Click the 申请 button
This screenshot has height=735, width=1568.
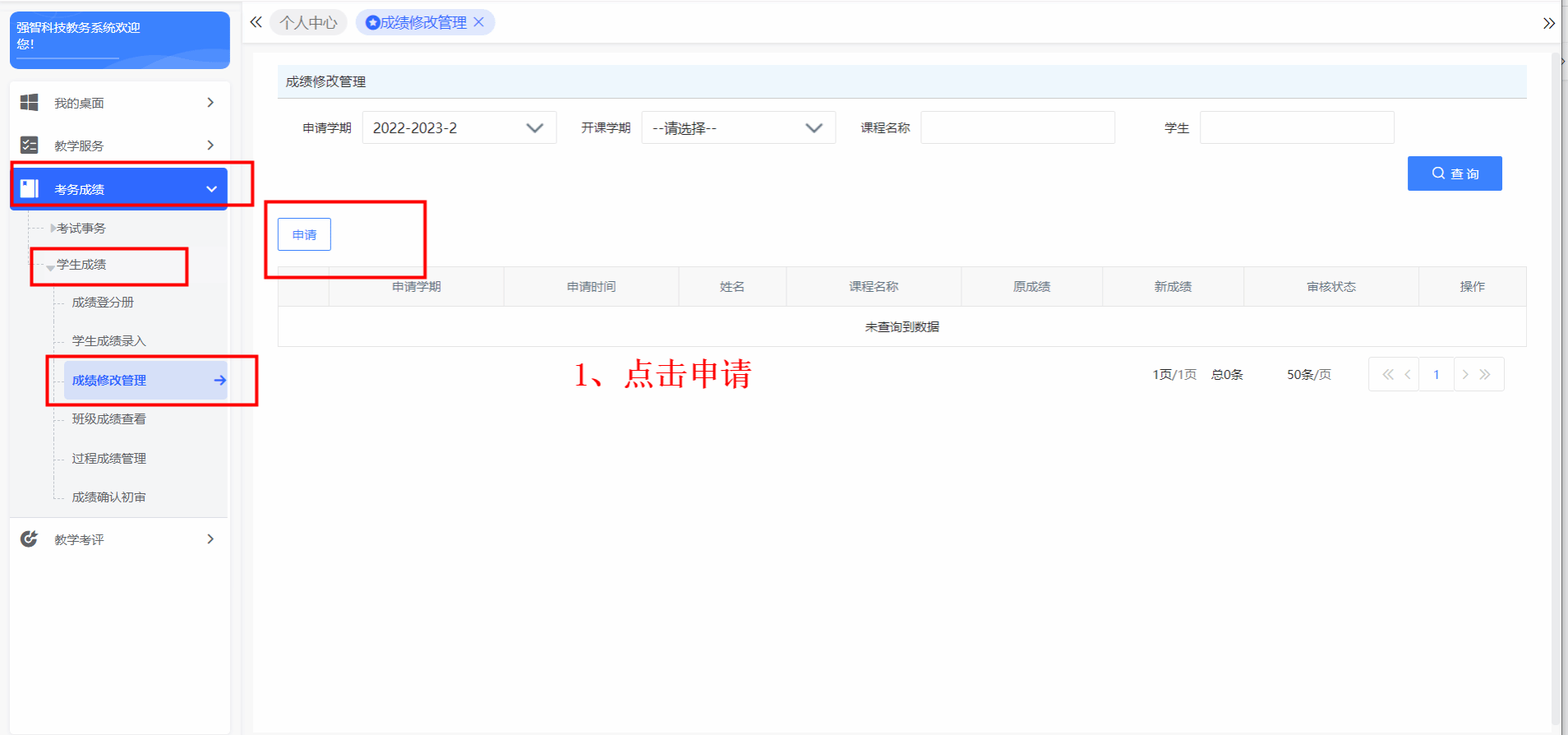304,234
